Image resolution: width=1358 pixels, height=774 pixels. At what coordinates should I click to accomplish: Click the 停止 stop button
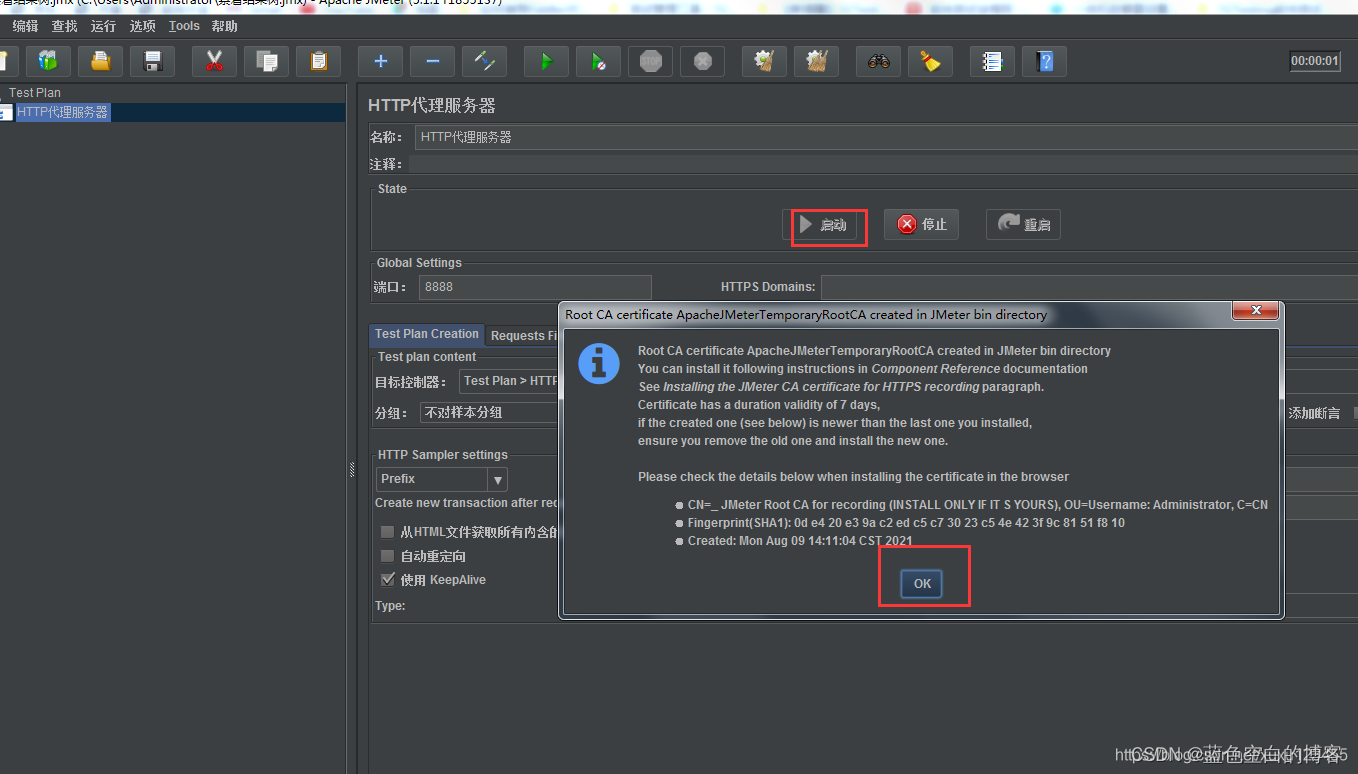[x=921, y=224]
